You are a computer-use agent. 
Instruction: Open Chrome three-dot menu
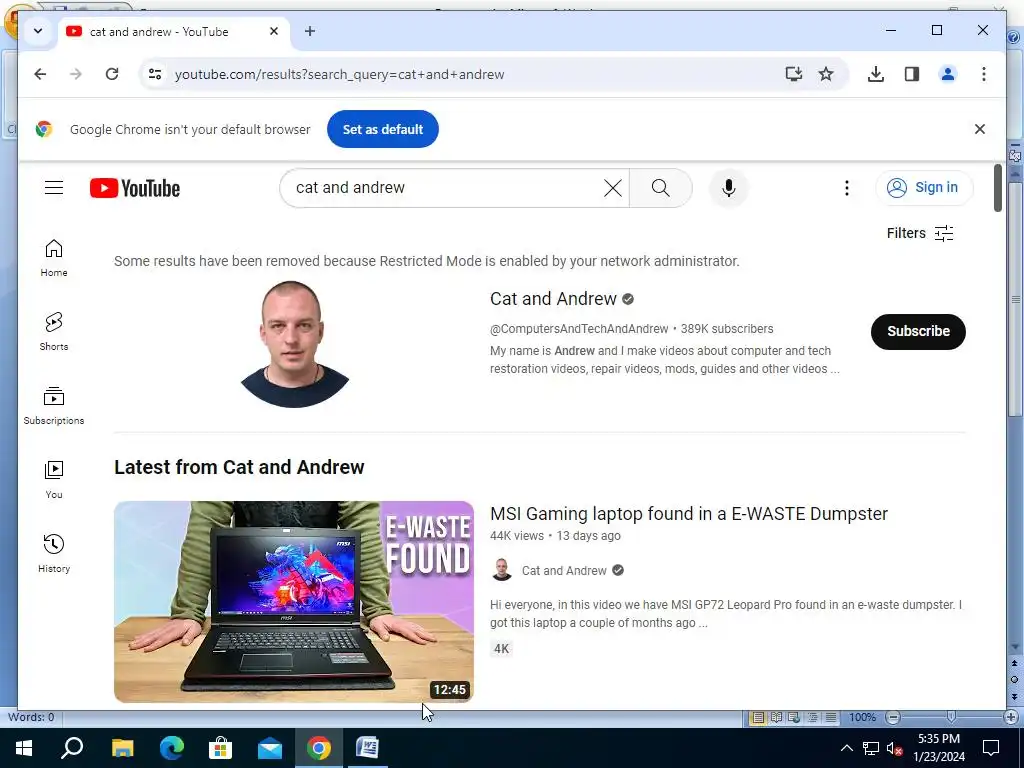984,74
